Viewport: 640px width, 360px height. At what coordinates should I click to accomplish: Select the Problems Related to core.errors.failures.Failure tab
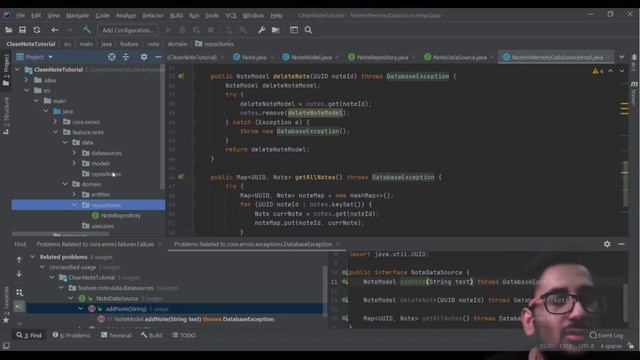[x=95, y=244]
